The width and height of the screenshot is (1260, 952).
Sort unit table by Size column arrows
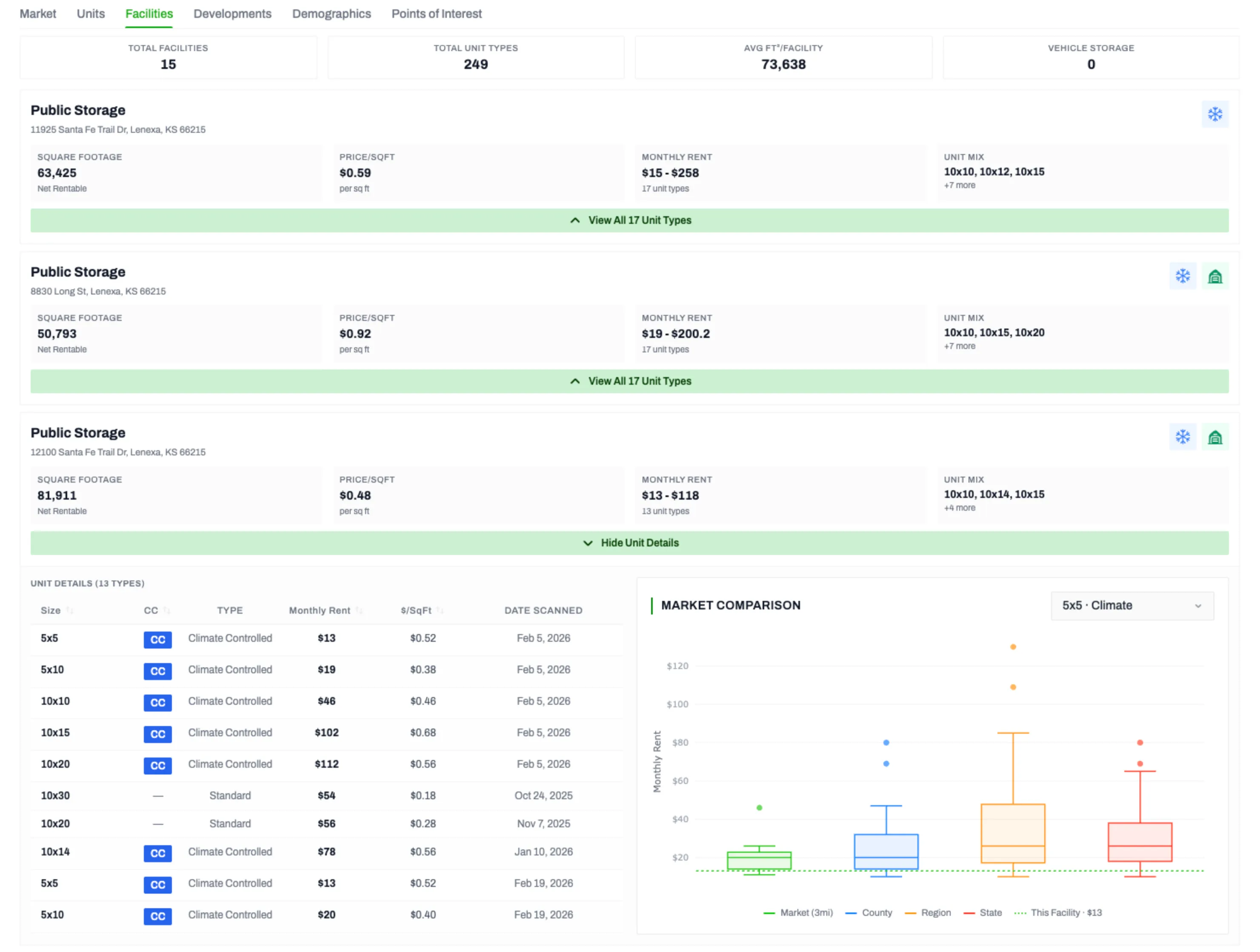tap(69, 610)
